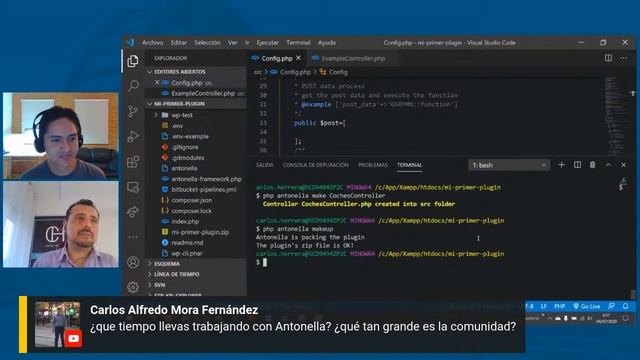640x360 pixels.
Task: Collapse the MI-PRIMER-PLUGIN section
Action: point(196,104)
